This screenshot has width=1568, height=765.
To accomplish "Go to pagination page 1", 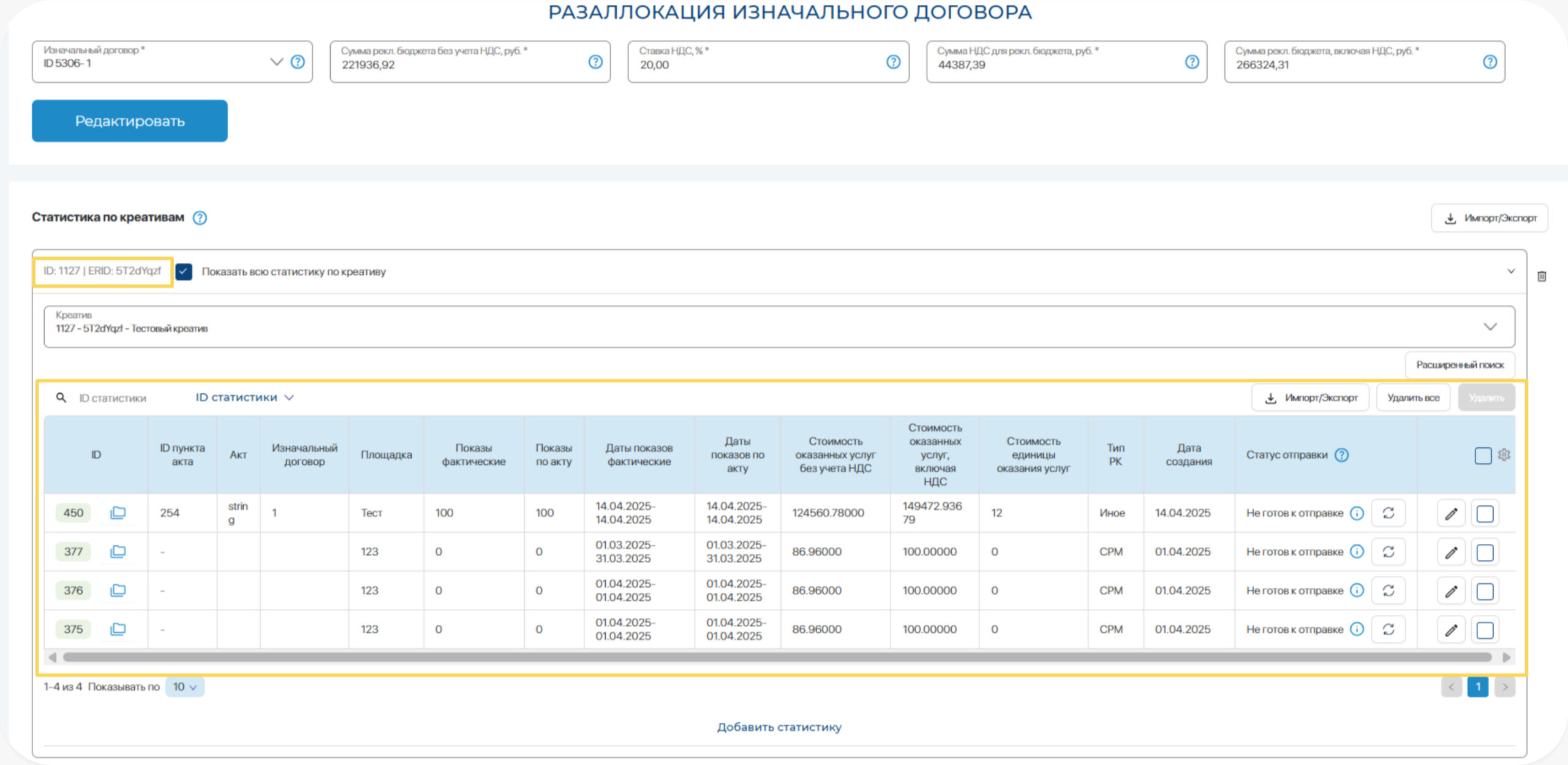I will click(x=1477, y=687).
